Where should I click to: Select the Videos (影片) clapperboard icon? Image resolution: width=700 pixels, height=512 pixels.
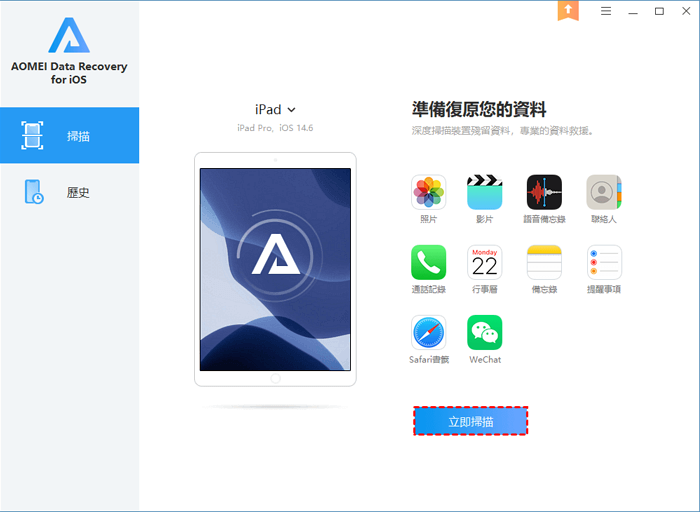[x=484, y=192]
